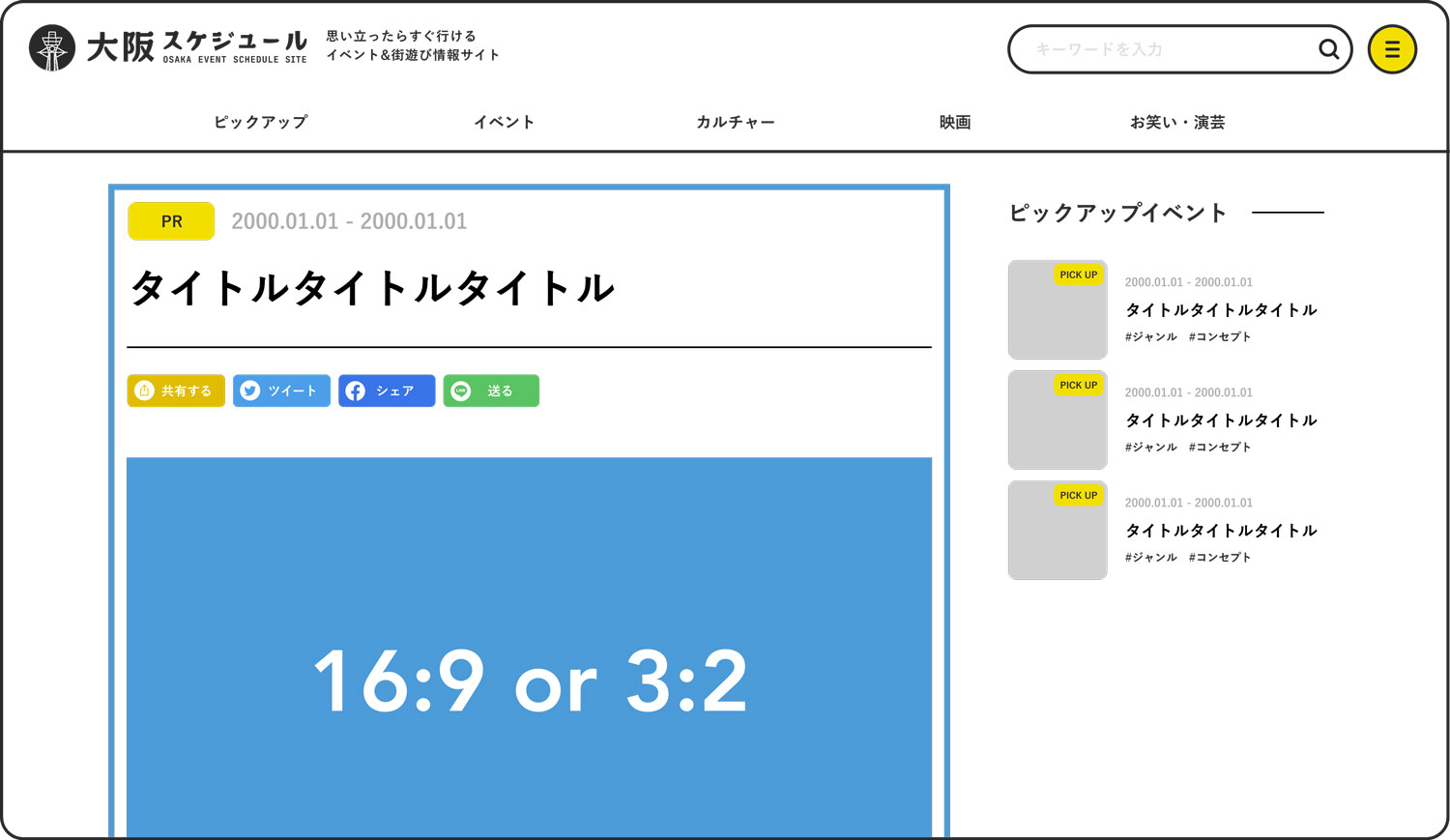This screenshot has width=1450, height=840.
Task: Click the LINE 送る button
Action: pos(491,391)
